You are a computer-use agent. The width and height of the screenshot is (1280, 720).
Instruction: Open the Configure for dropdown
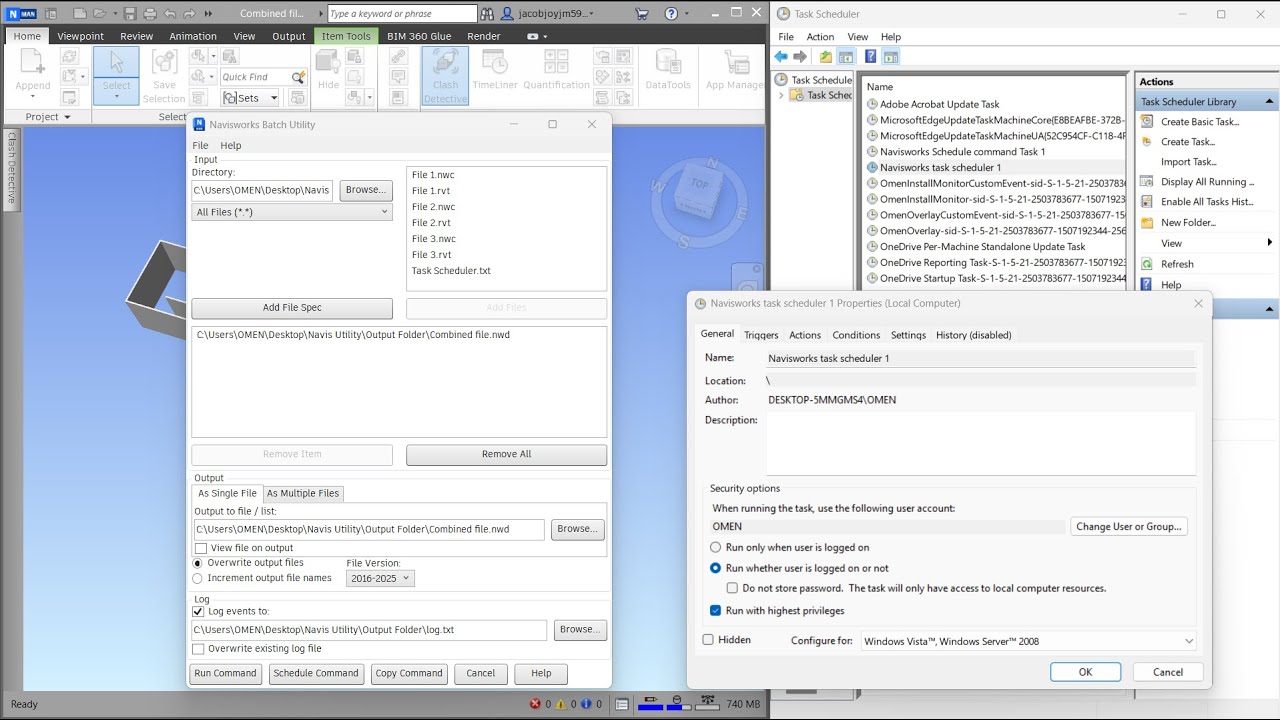[x=1029, y=641]
